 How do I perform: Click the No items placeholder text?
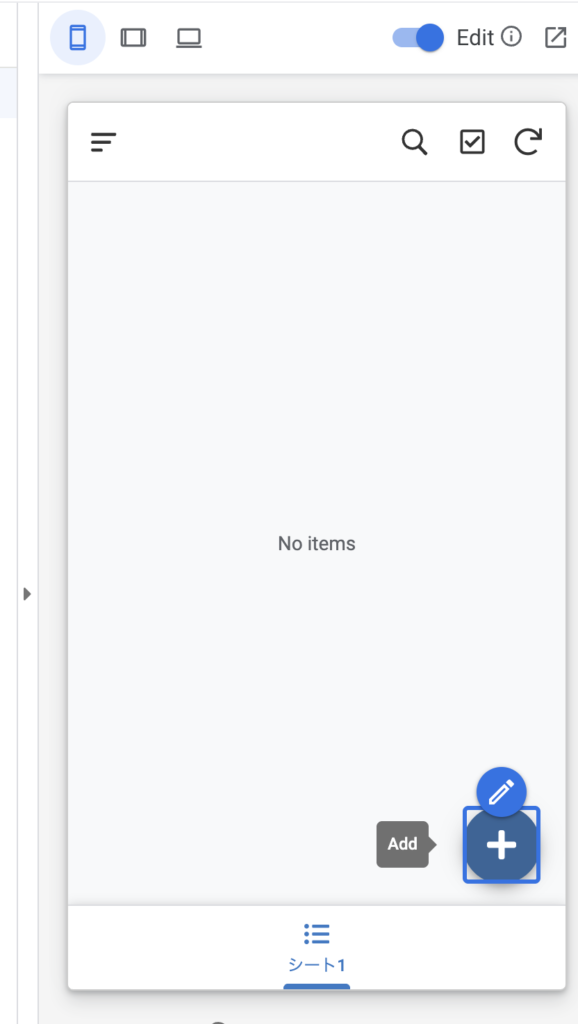[x=317, y=543]
